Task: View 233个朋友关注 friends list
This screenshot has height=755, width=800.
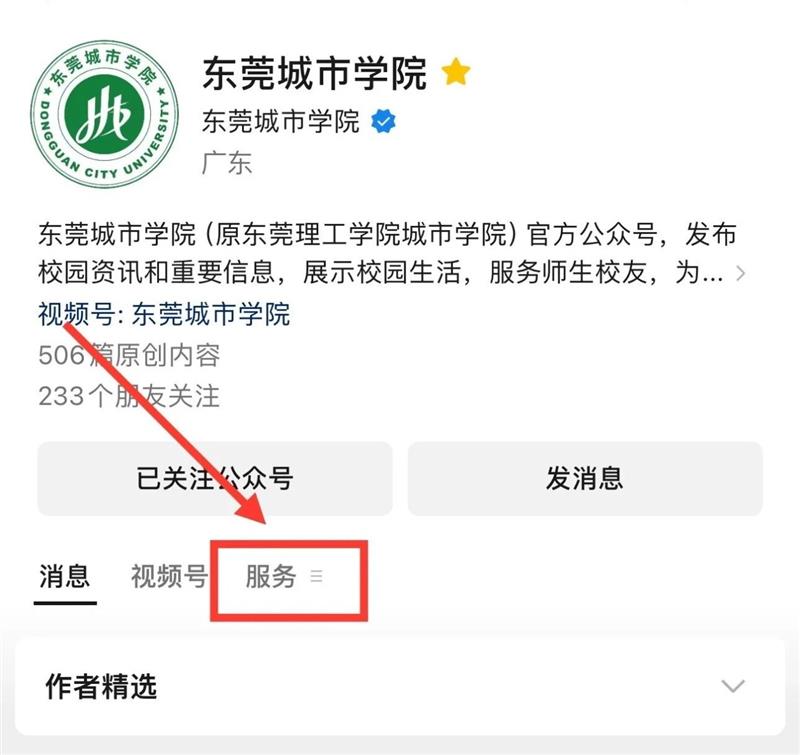Action: 129,396
